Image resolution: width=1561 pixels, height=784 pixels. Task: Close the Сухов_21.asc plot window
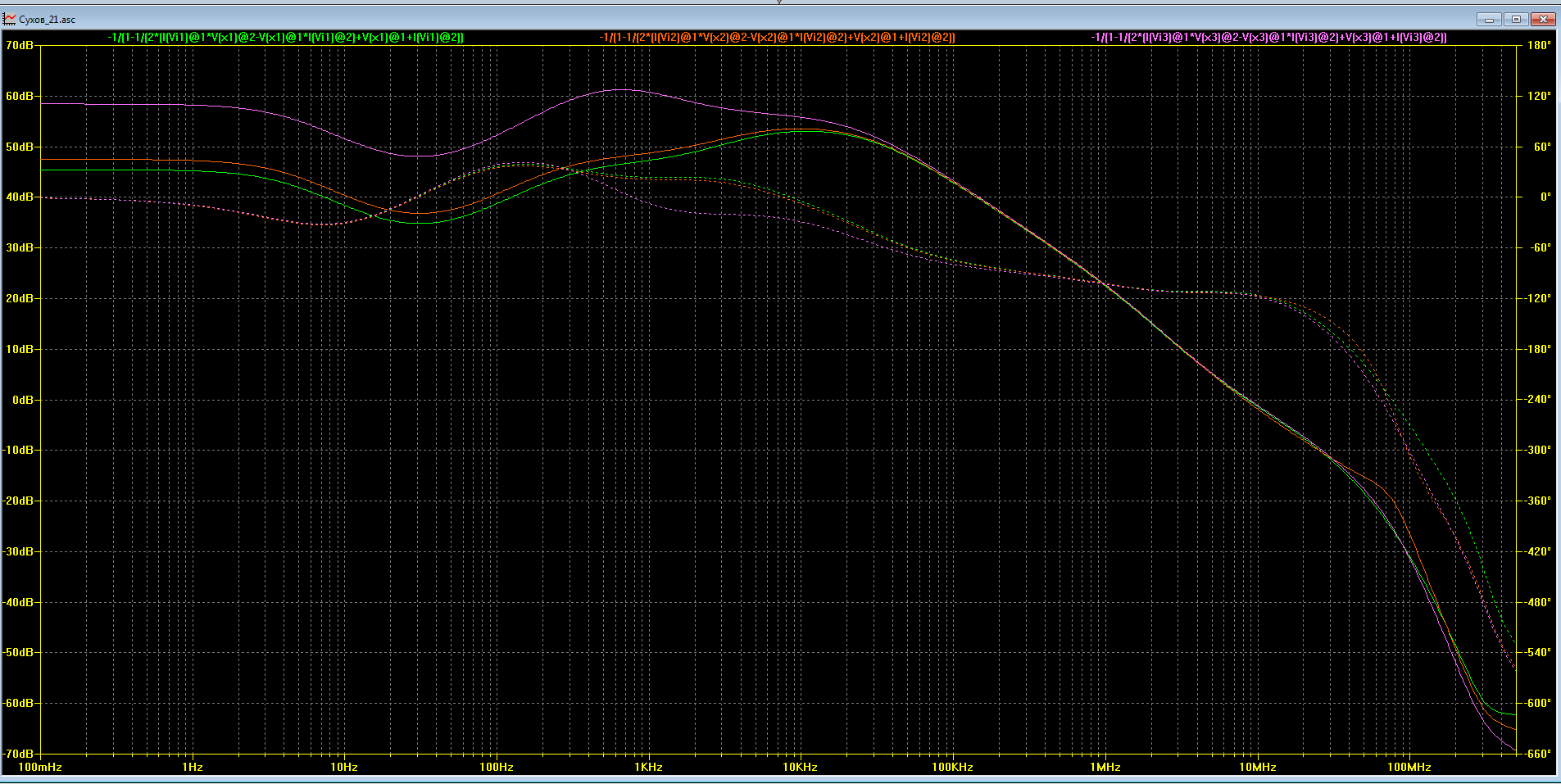pos(1543,19)
